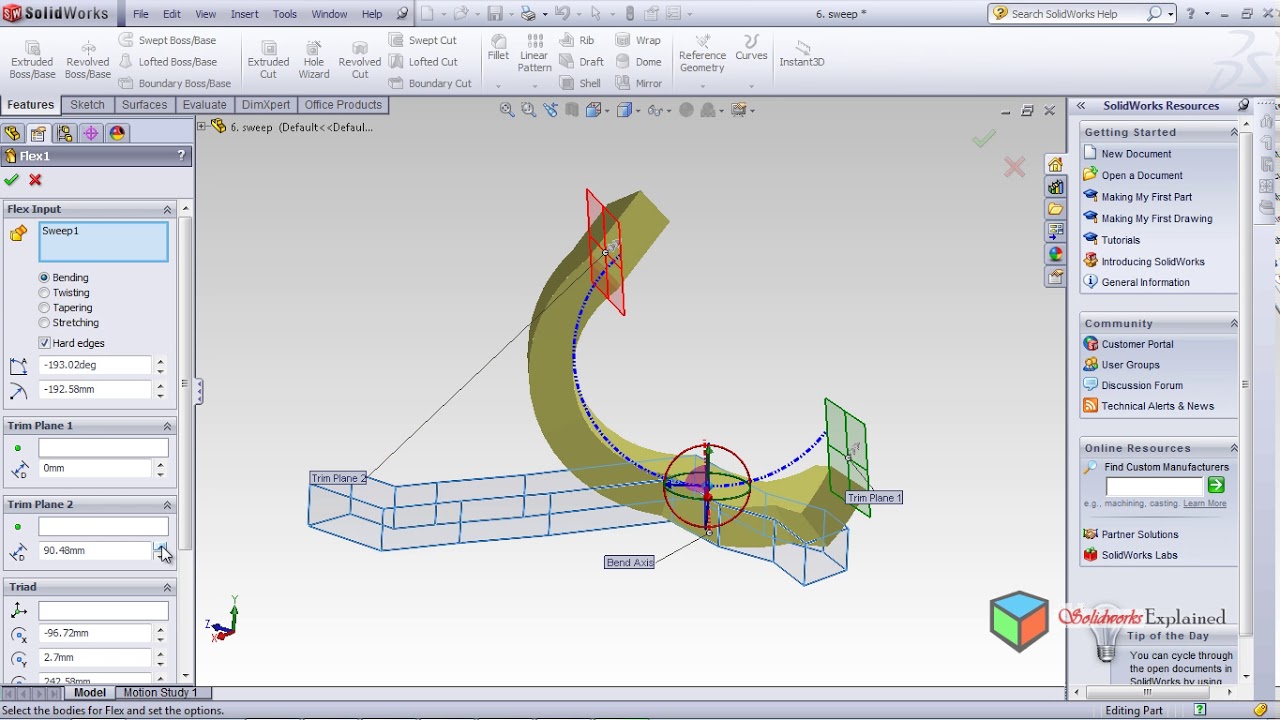Viewport: 1280px width, 720px height.
Task: Click Lofted Boss/Base feature
Action: click(167, 62)
